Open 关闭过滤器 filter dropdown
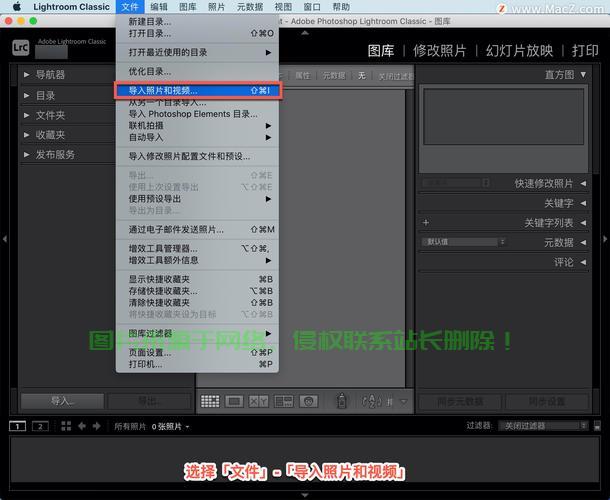Screen dimensions: 610x500 (543, 426)
